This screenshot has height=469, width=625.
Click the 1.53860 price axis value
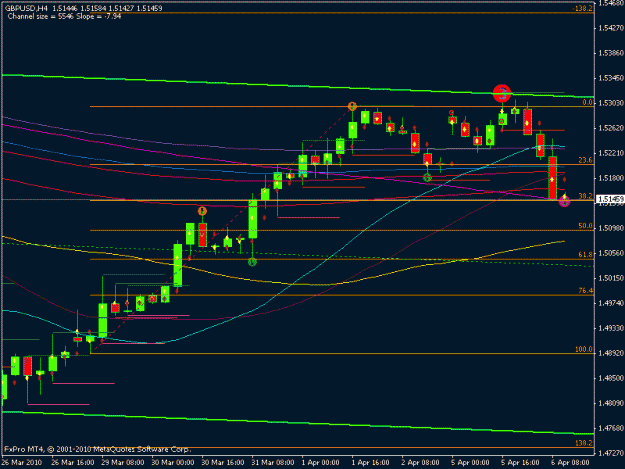[x=611, y=53]
